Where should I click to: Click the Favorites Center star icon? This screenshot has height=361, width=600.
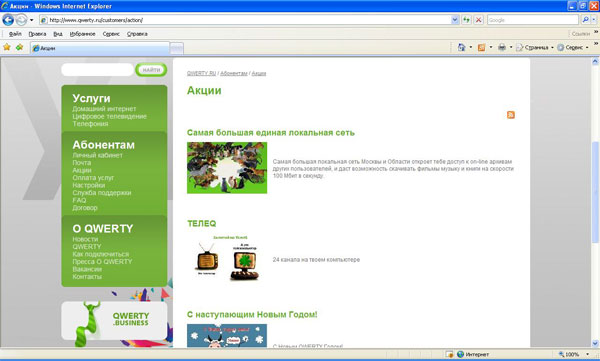coord(7,47)
